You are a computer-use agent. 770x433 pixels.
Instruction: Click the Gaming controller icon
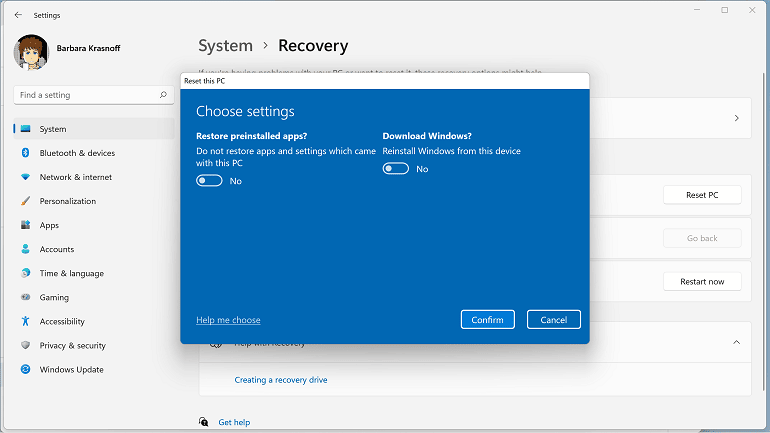tap(26, 297)
